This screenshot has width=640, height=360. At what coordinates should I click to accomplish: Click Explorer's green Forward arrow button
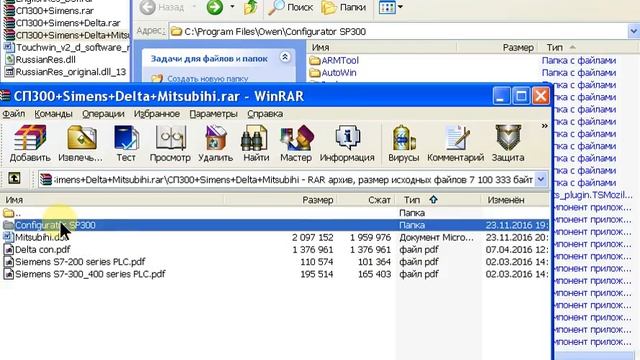[215, 7]
